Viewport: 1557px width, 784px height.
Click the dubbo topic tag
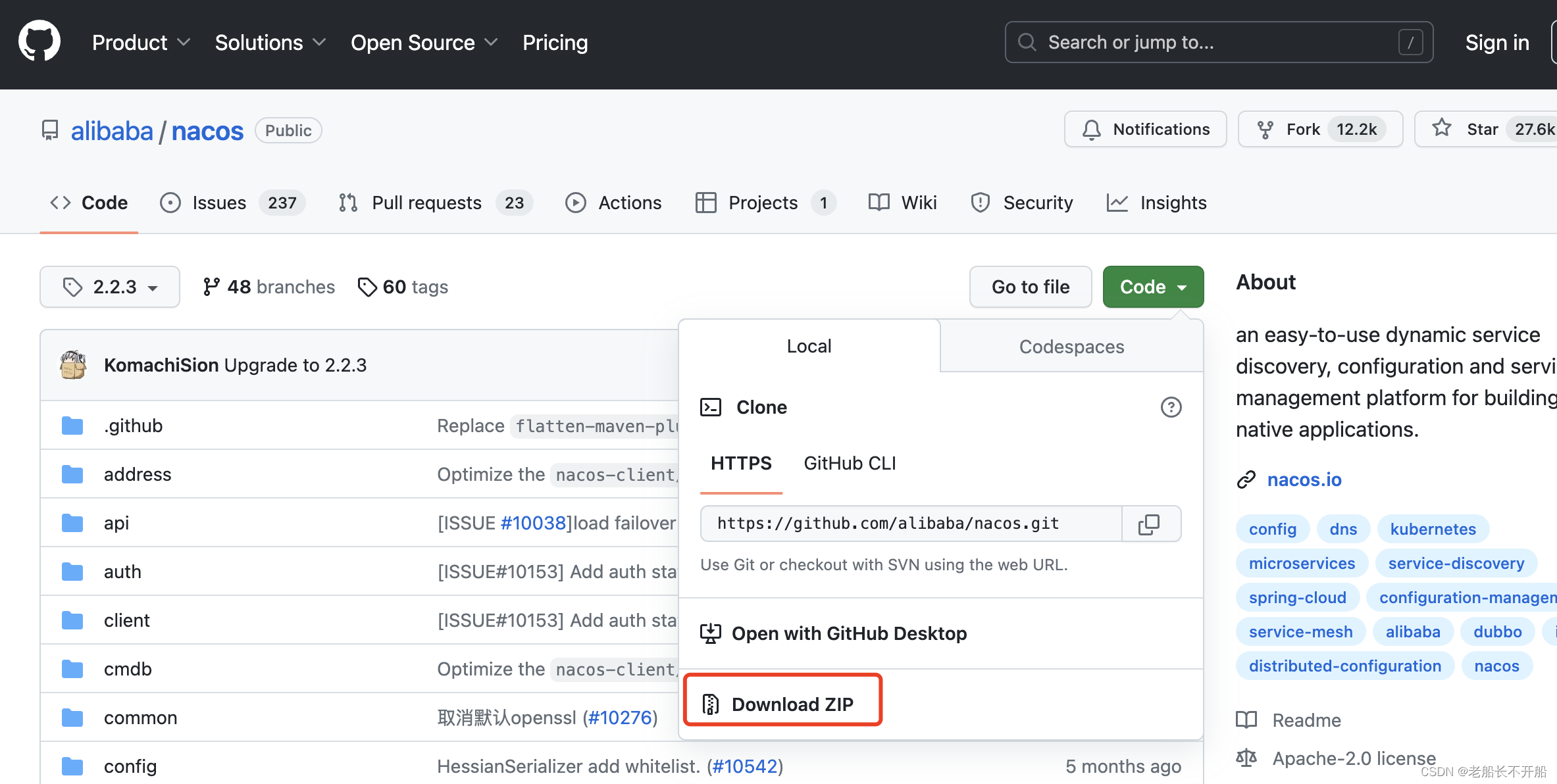click(1497, 631)
